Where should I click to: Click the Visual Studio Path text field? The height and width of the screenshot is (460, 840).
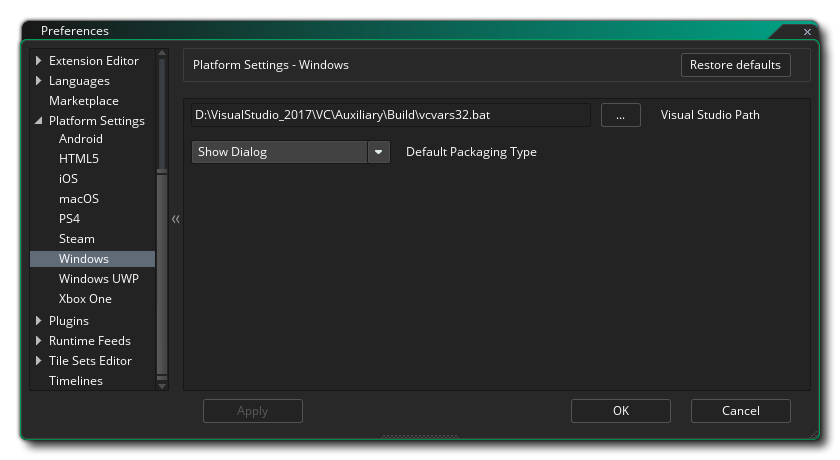390,115
